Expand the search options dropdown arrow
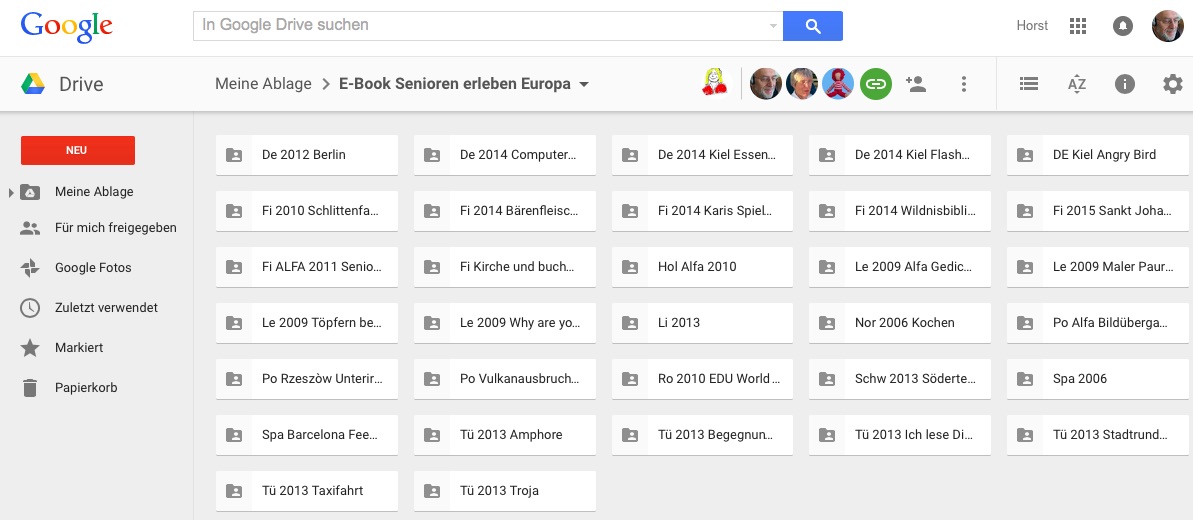Screen dimensions: 1193x520 point(773,26)
